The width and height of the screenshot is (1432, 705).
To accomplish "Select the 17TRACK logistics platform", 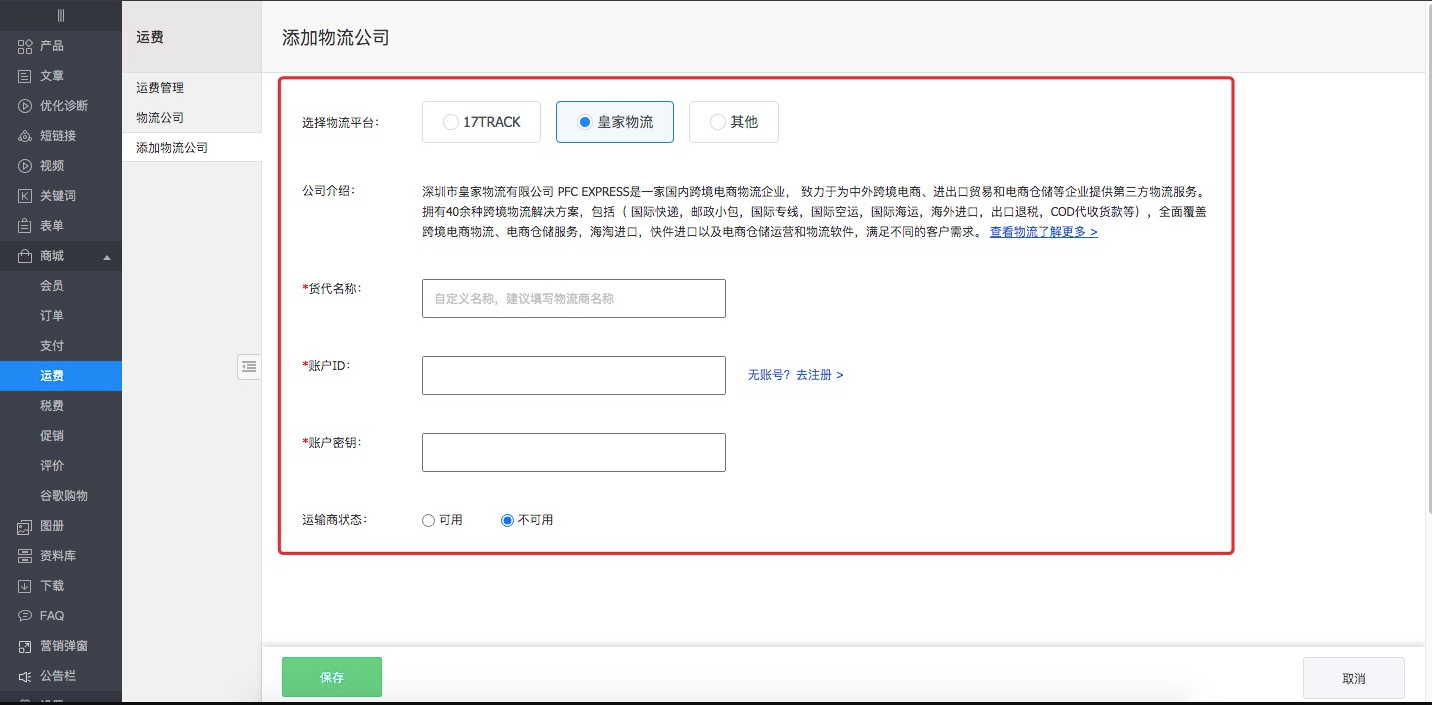I will (481, 121).
